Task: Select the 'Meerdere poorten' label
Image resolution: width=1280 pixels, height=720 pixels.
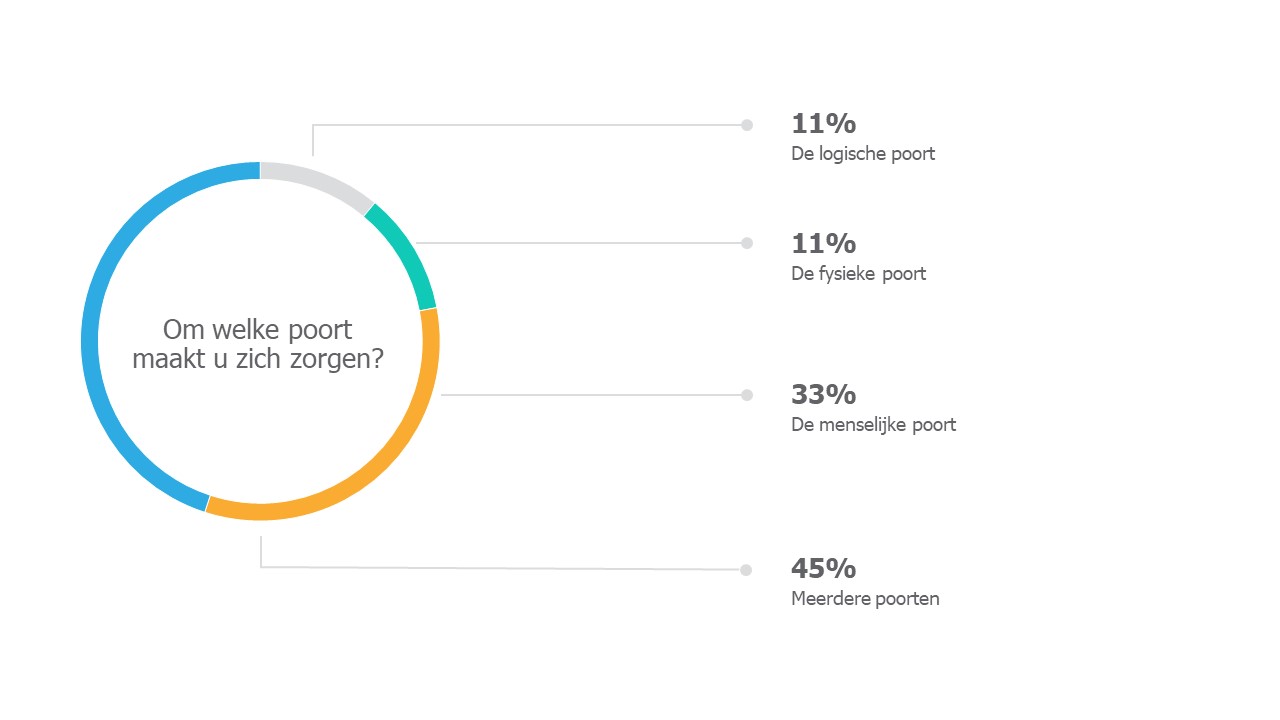Action: [x=865, y=599]
